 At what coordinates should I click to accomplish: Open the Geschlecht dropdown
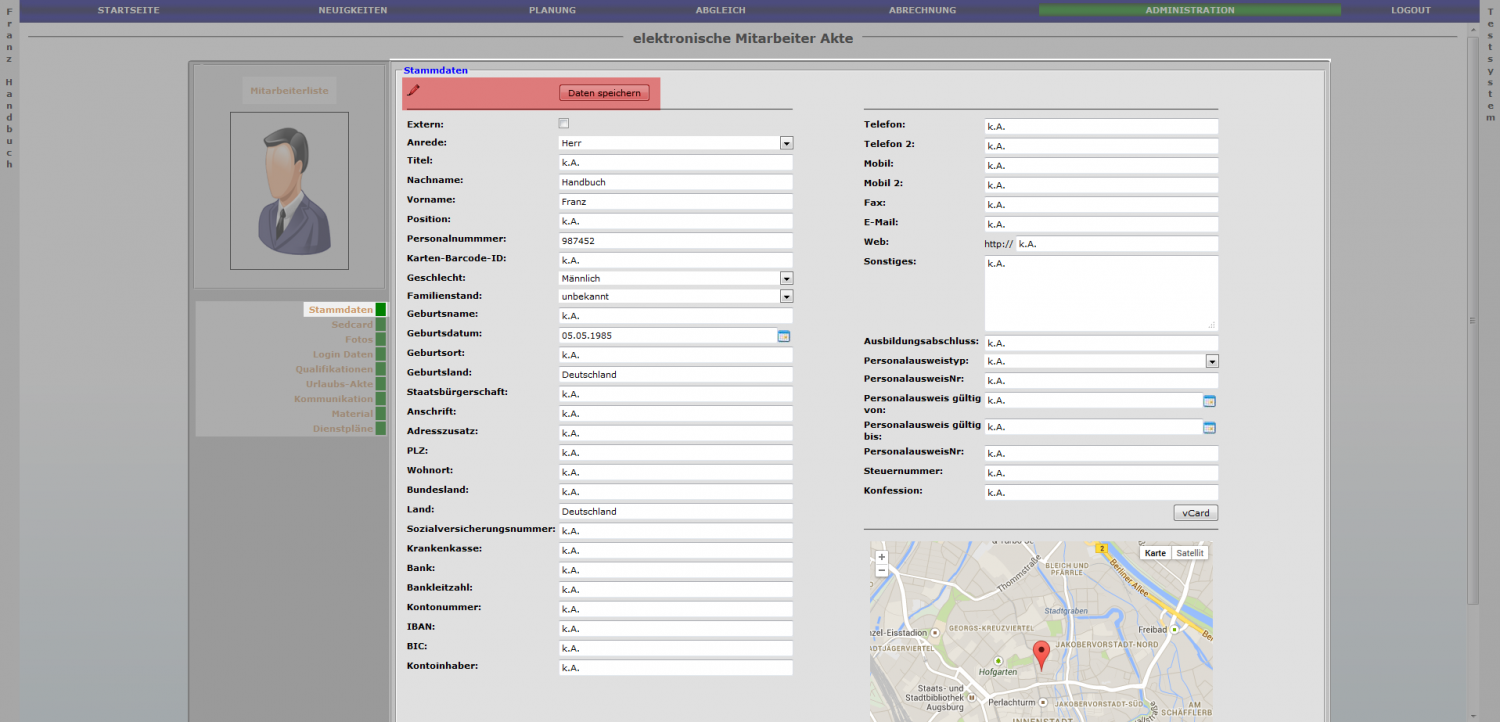(786, 278)
